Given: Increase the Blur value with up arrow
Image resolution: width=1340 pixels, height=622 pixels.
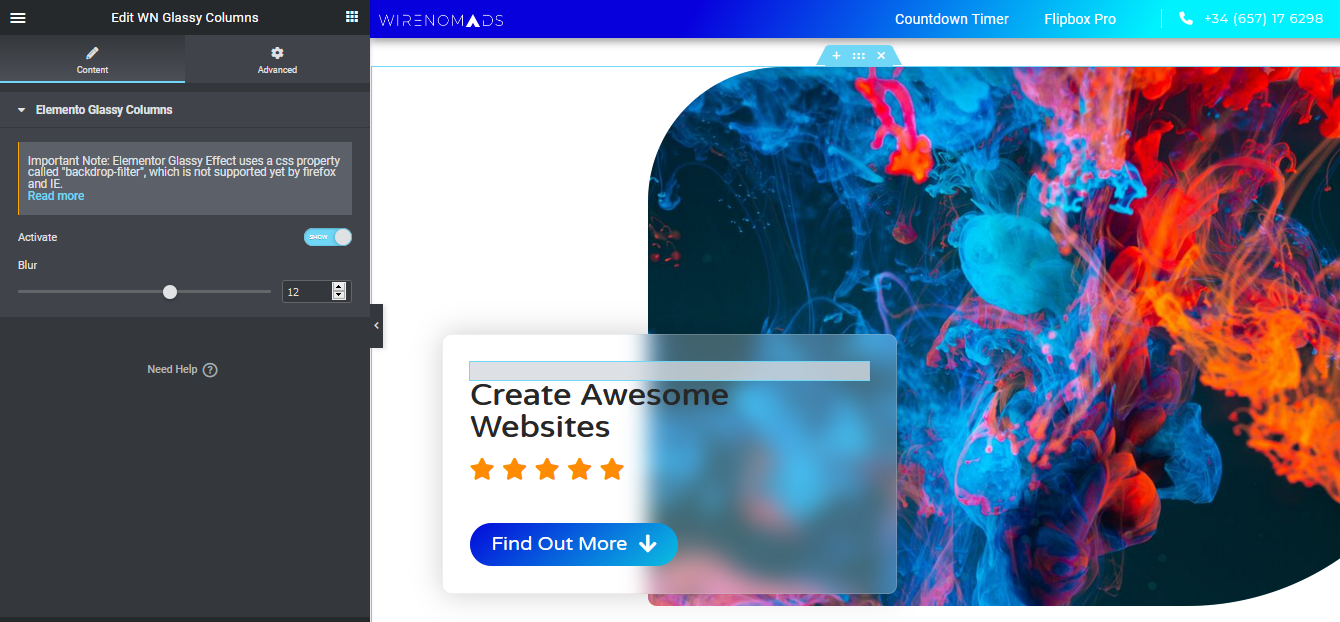Looking at the screenshot, I should [339, 287].
